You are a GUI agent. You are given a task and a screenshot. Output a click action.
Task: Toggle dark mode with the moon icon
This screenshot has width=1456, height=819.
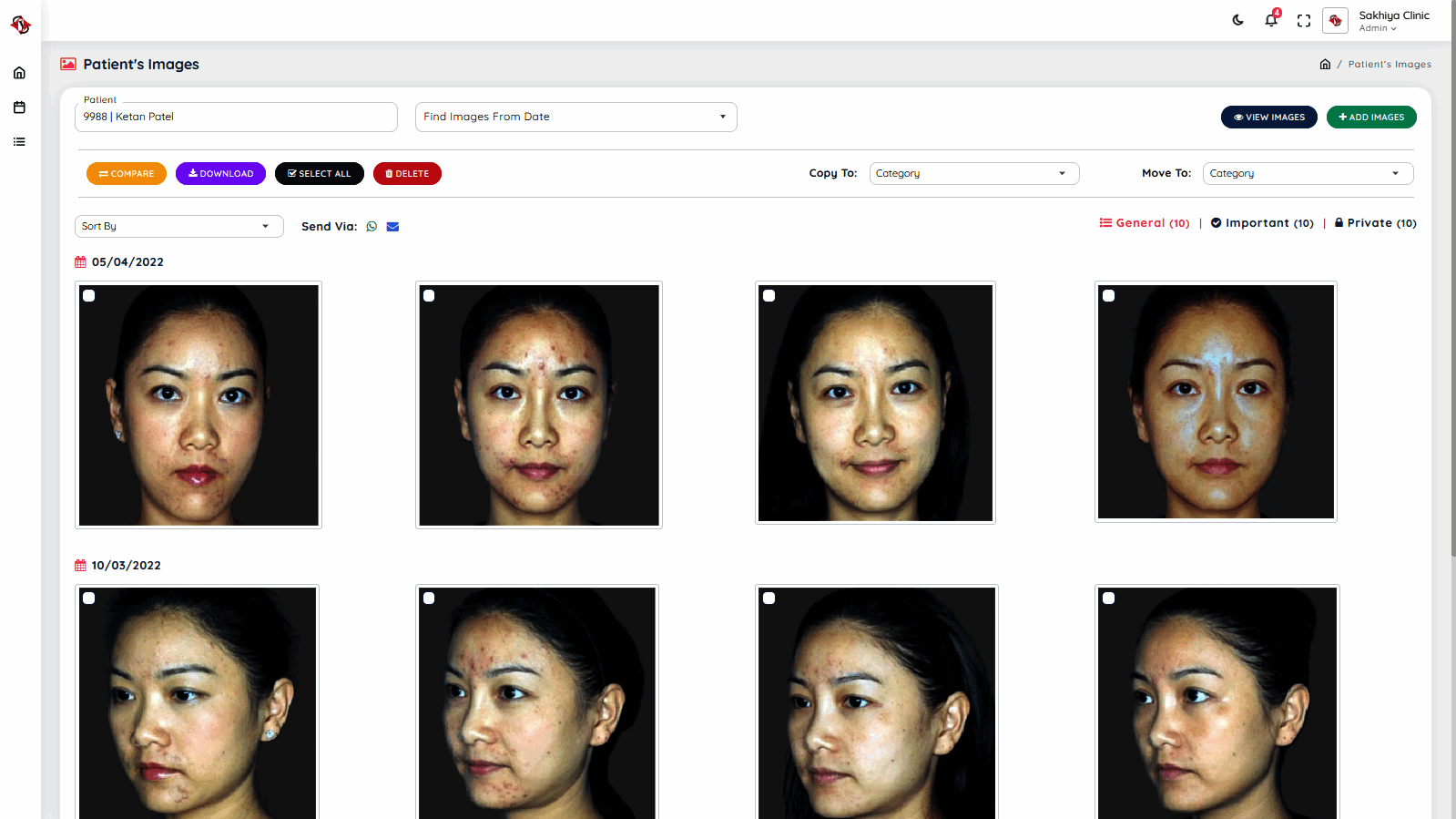[1237, 20]
